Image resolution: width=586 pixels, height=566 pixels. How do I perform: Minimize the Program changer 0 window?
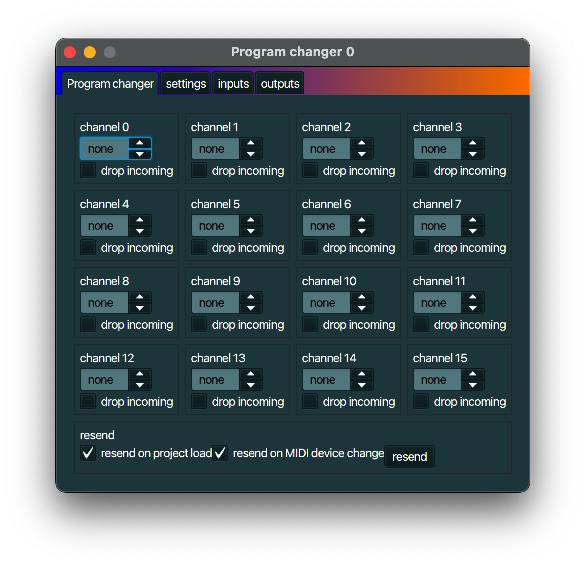pos(90,52)
